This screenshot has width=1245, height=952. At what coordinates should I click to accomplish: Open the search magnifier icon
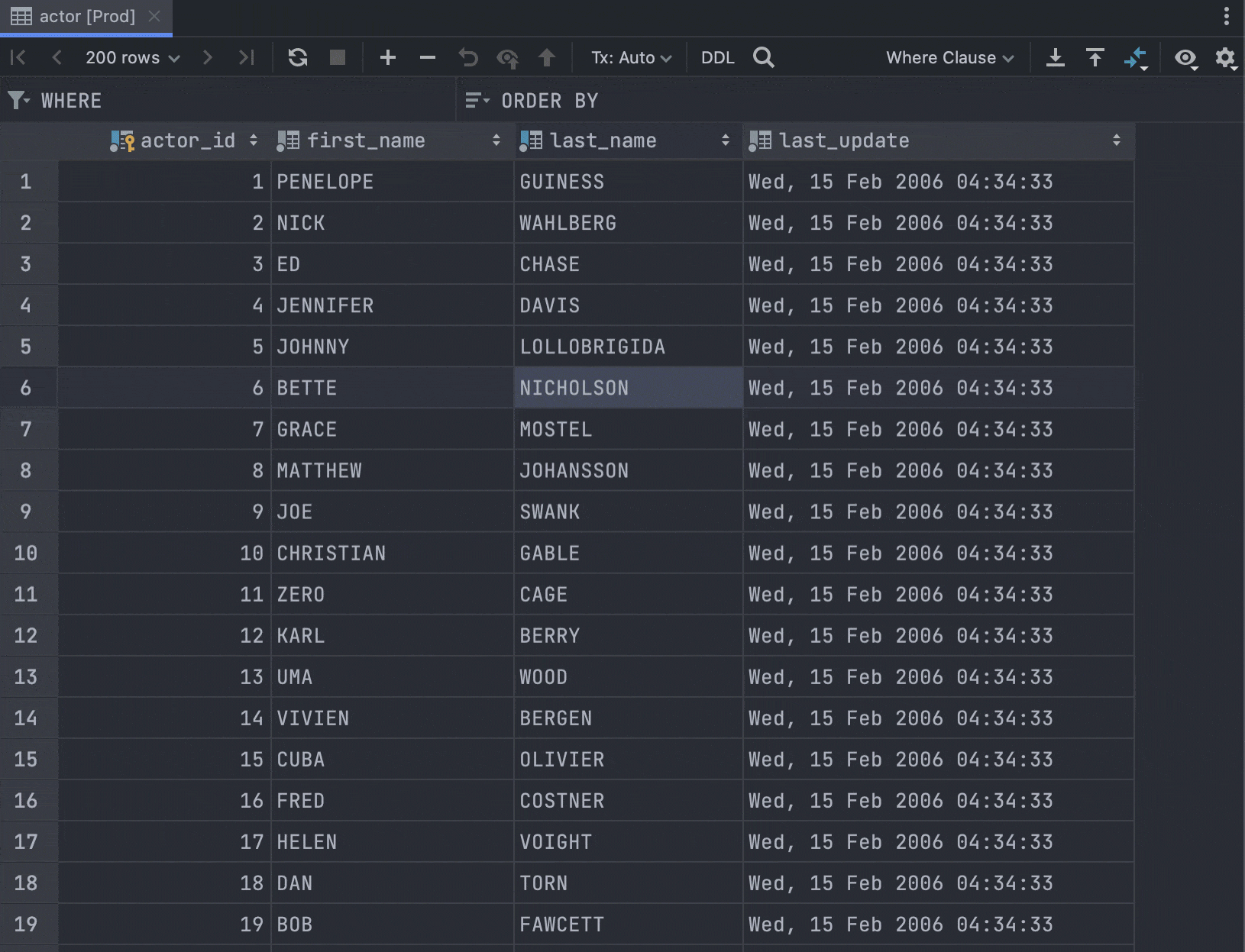click(x=763, y=58)
